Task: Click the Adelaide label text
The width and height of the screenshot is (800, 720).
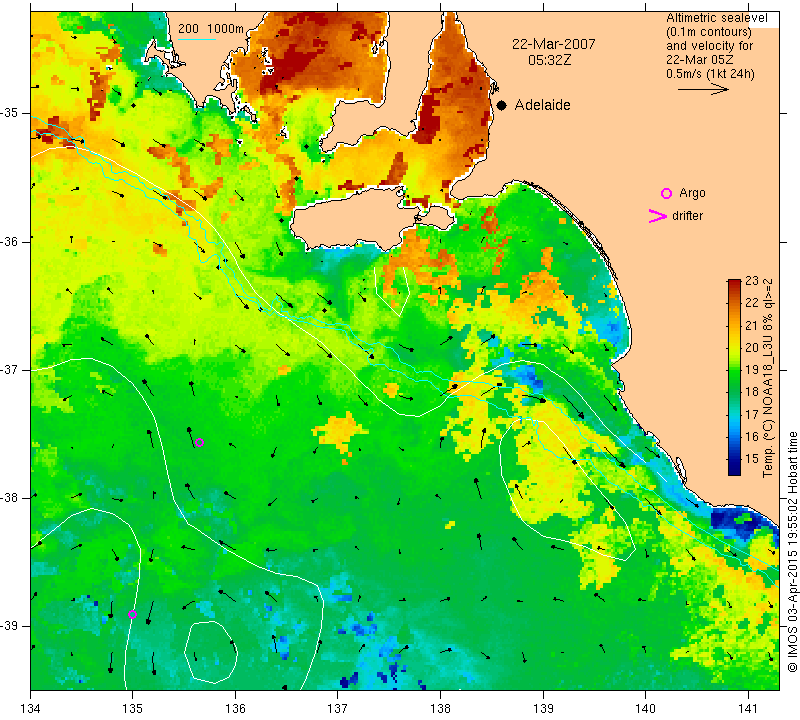Action: tap(542, 105)
